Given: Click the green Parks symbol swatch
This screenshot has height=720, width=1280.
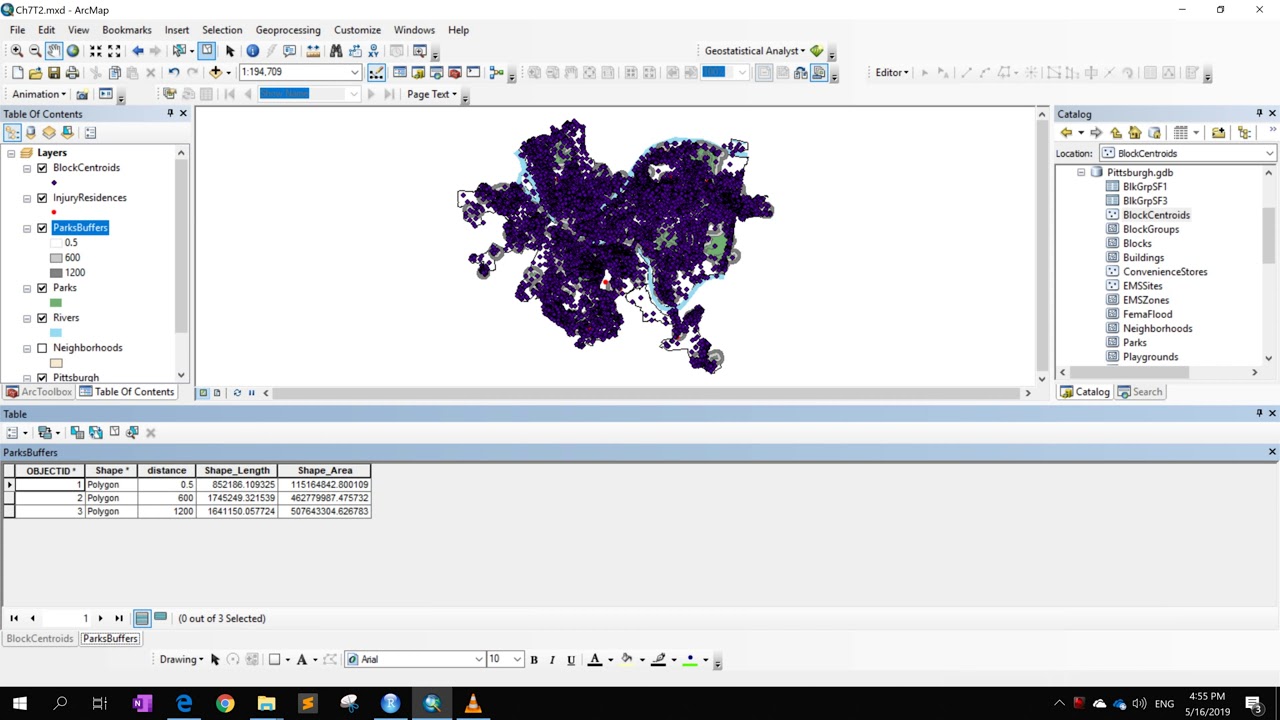Looking at the screenshot, I should click(x=56, y=303).
